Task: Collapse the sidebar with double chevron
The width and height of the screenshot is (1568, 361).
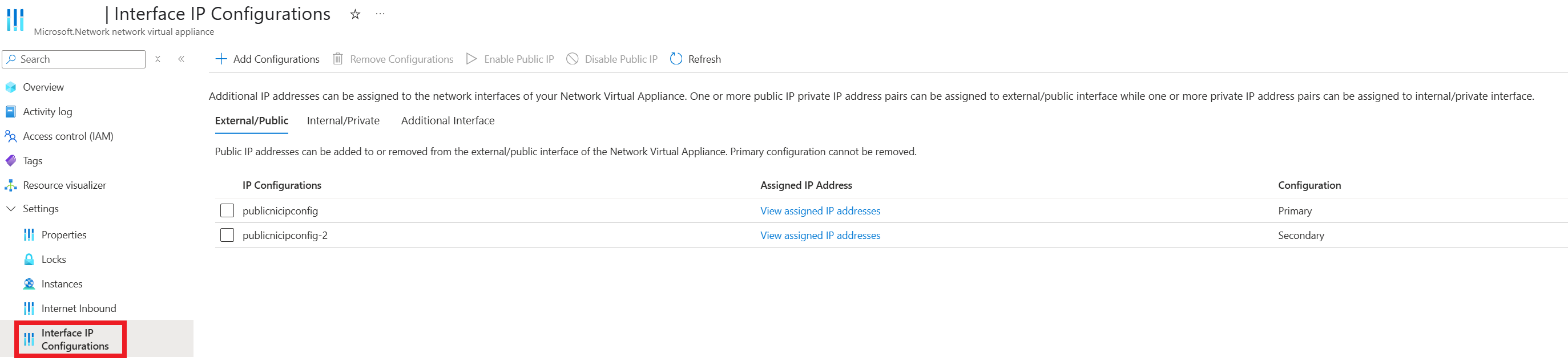Action: pos(181,59)
